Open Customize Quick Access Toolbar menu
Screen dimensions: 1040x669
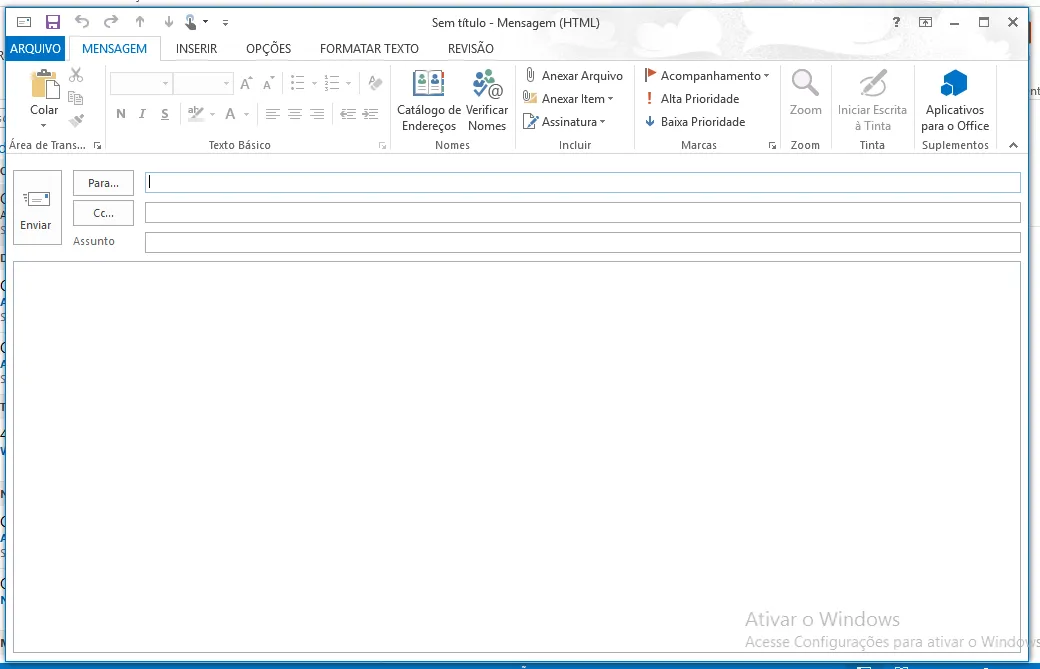pyautogui.click(x=226, y=23)
